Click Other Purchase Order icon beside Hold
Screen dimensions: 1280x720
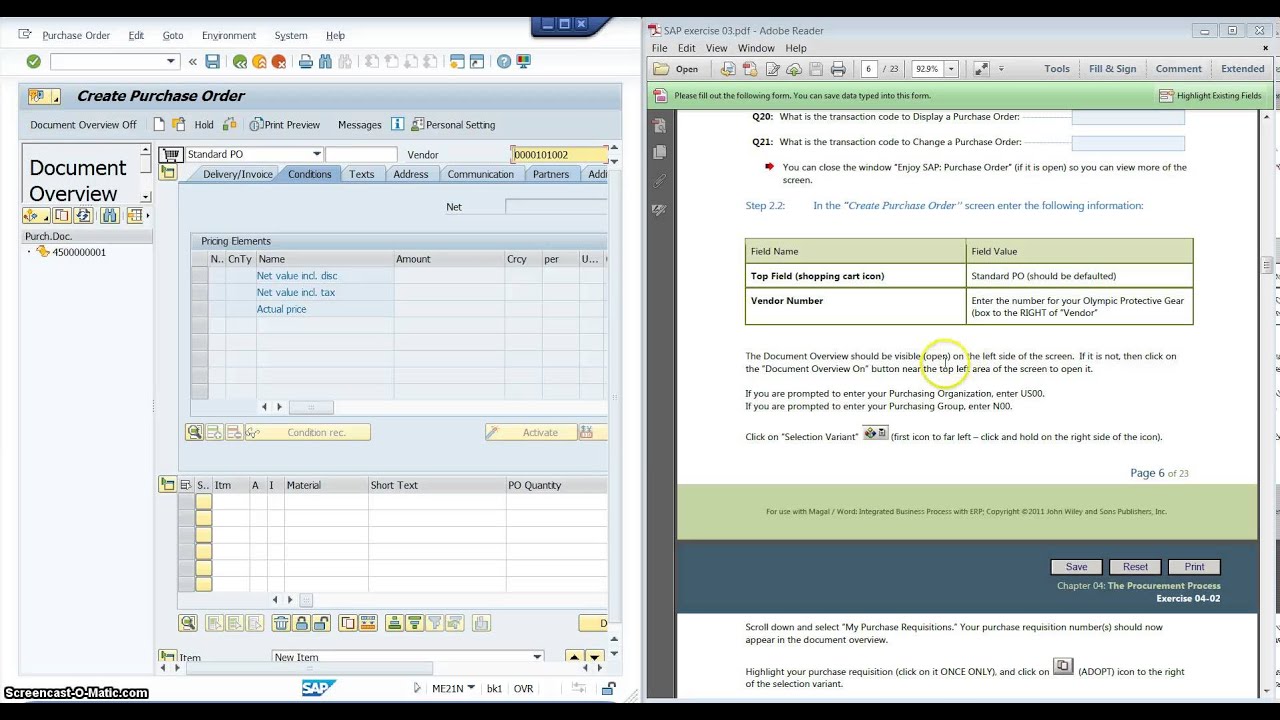pos(178,125)
